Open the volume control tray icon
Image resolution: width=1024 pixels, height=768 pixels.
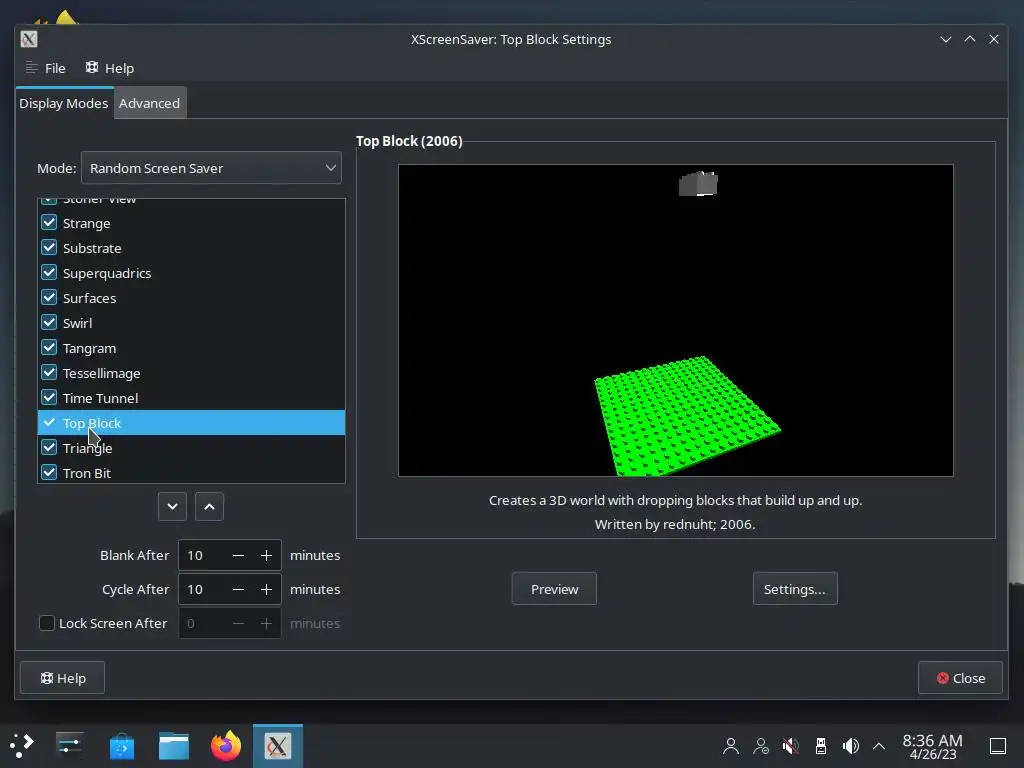[850, 746]
